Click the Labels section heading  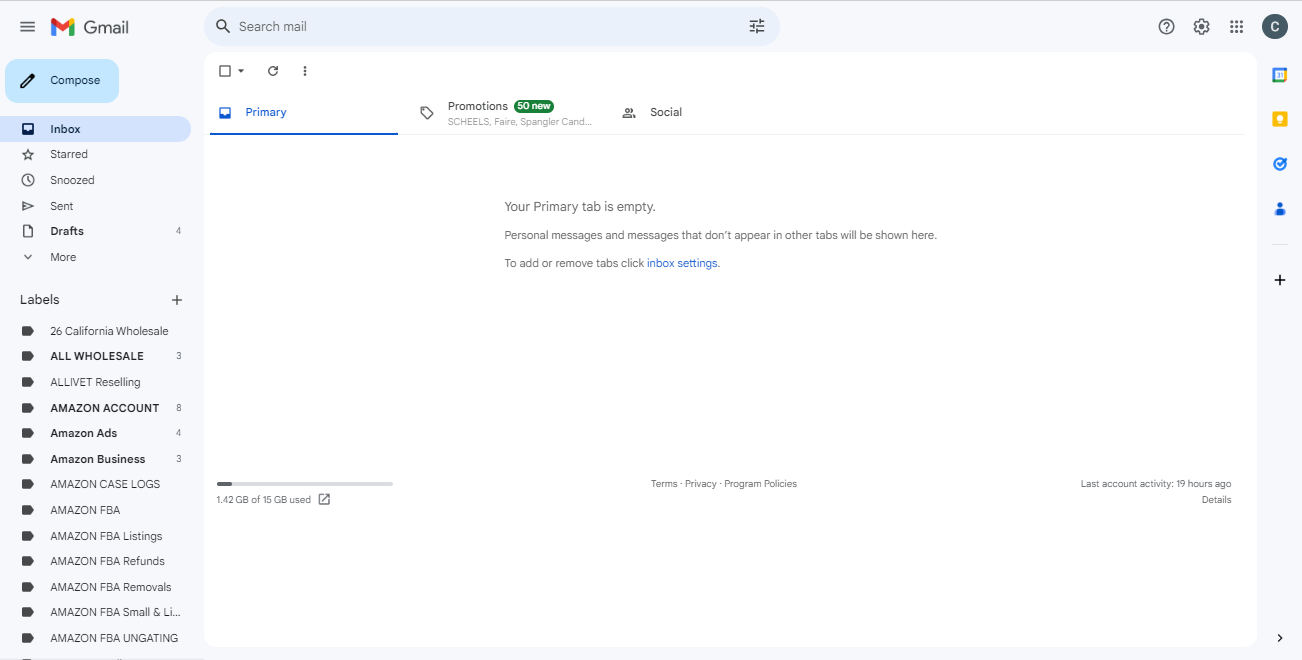click(40, 300)
